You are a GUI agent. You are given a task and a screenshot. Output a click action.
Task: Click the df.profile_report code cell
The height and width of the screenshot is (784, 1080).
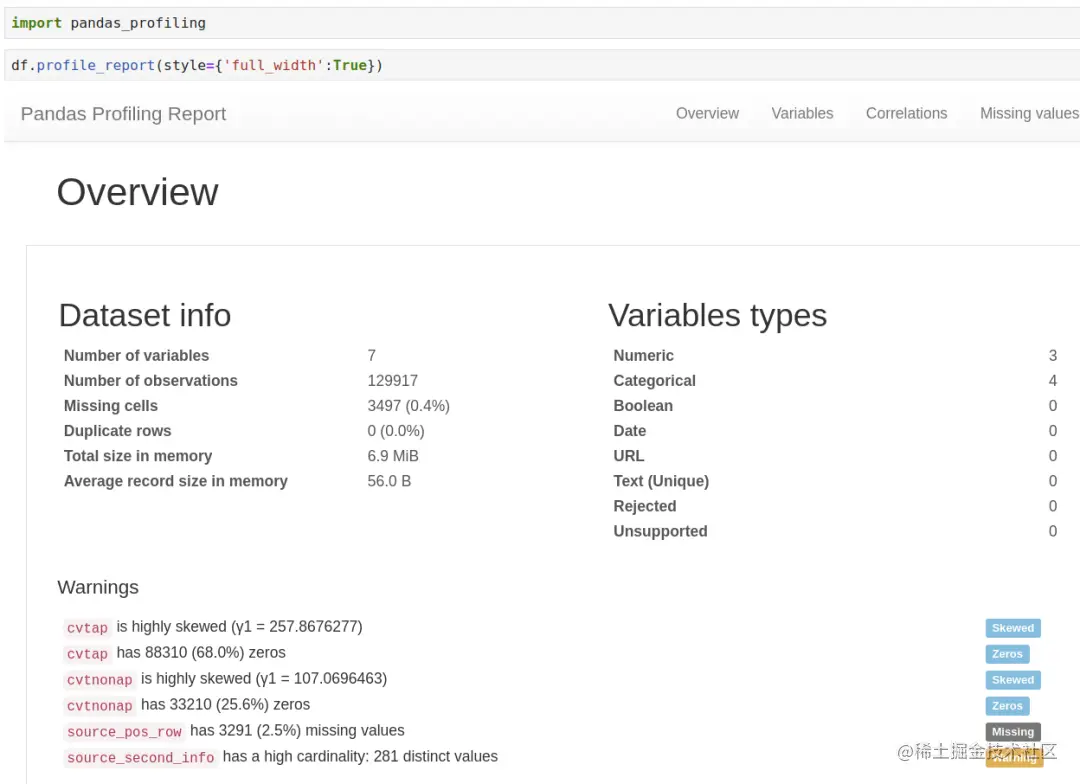point(542,65)
